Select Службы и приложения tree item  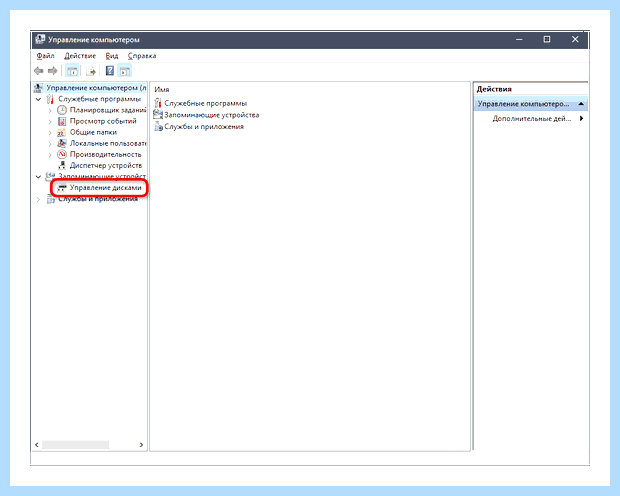tap(98, 199)
